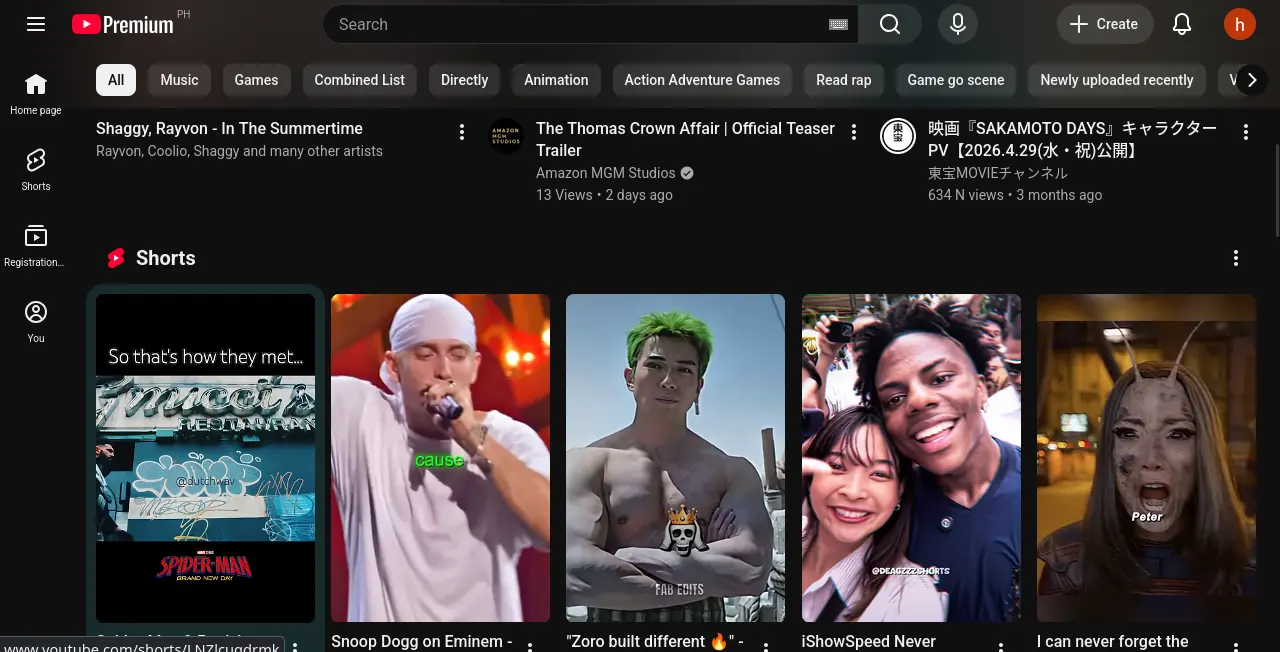The height and width of the screenshot is (652, 1280).
Task: Open Registration subscriptions in sidebar
Action: (x=36, y=246)
